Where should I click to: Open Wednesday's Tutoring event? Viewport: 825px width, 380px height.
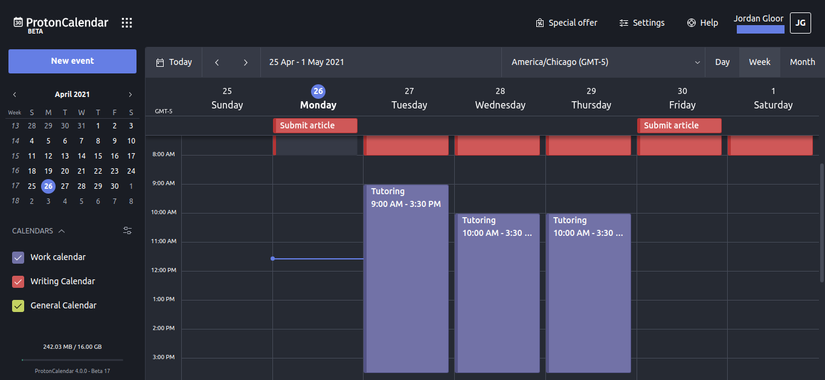click(x=497, y=293)
